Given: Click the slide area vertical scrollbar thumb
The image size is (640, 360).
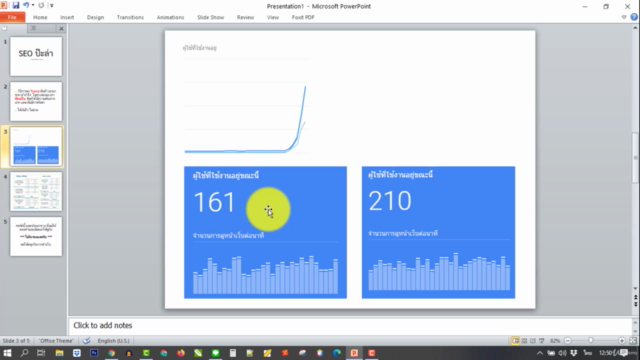Looking at the screenshot, I should [636, 158].
